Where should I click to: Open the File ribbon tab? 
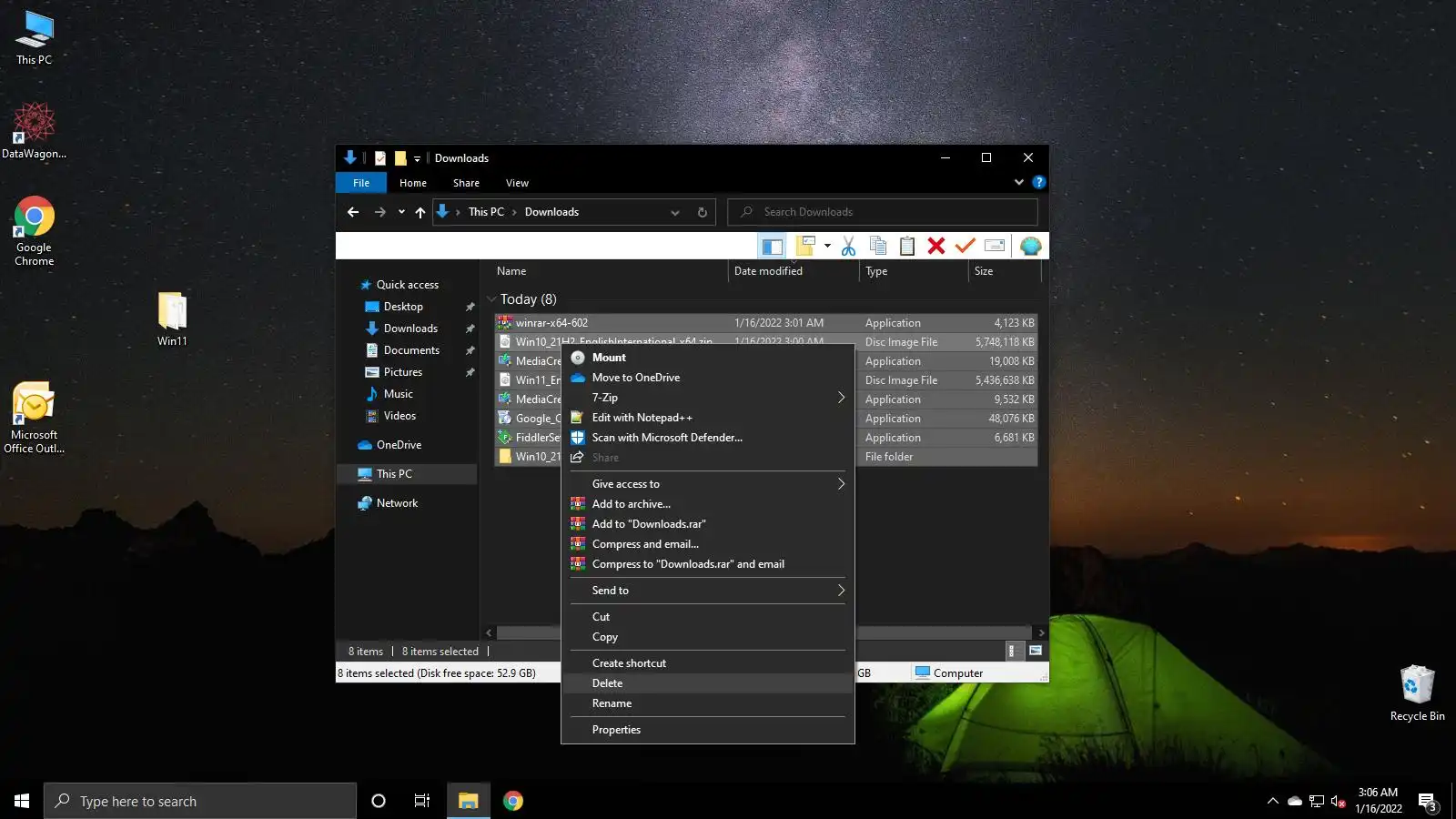[x=361, y=183]
